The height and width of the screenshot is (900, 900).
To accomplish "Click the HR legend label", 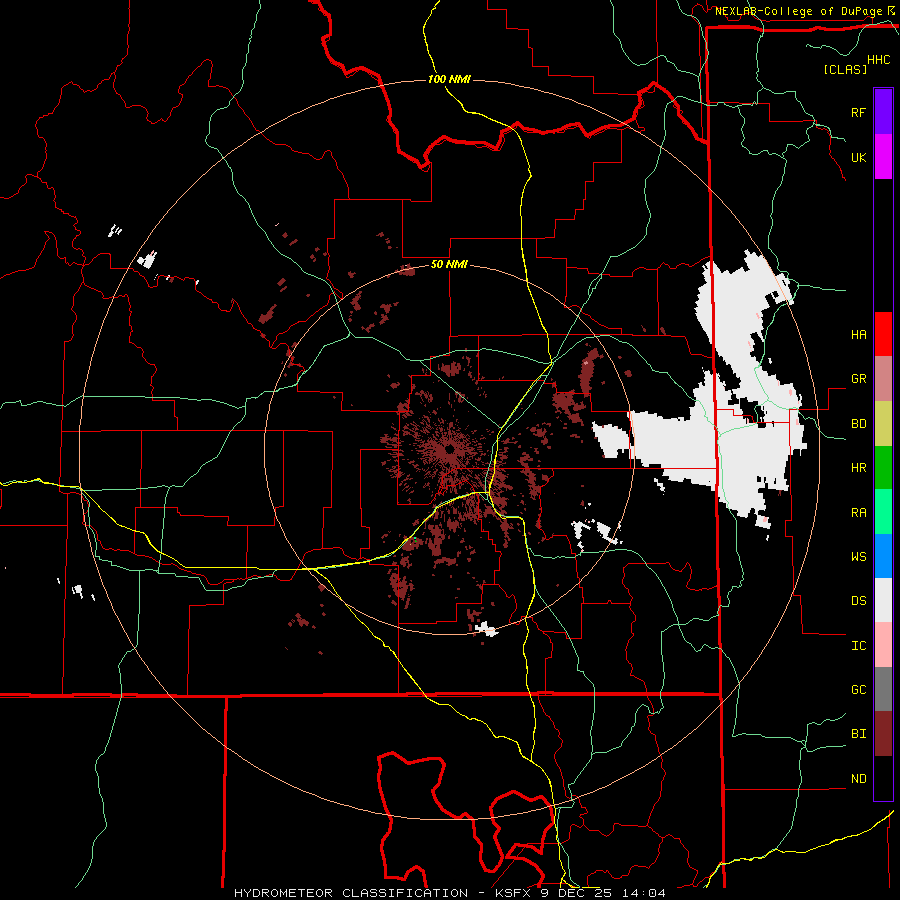I will pos(858,468).
